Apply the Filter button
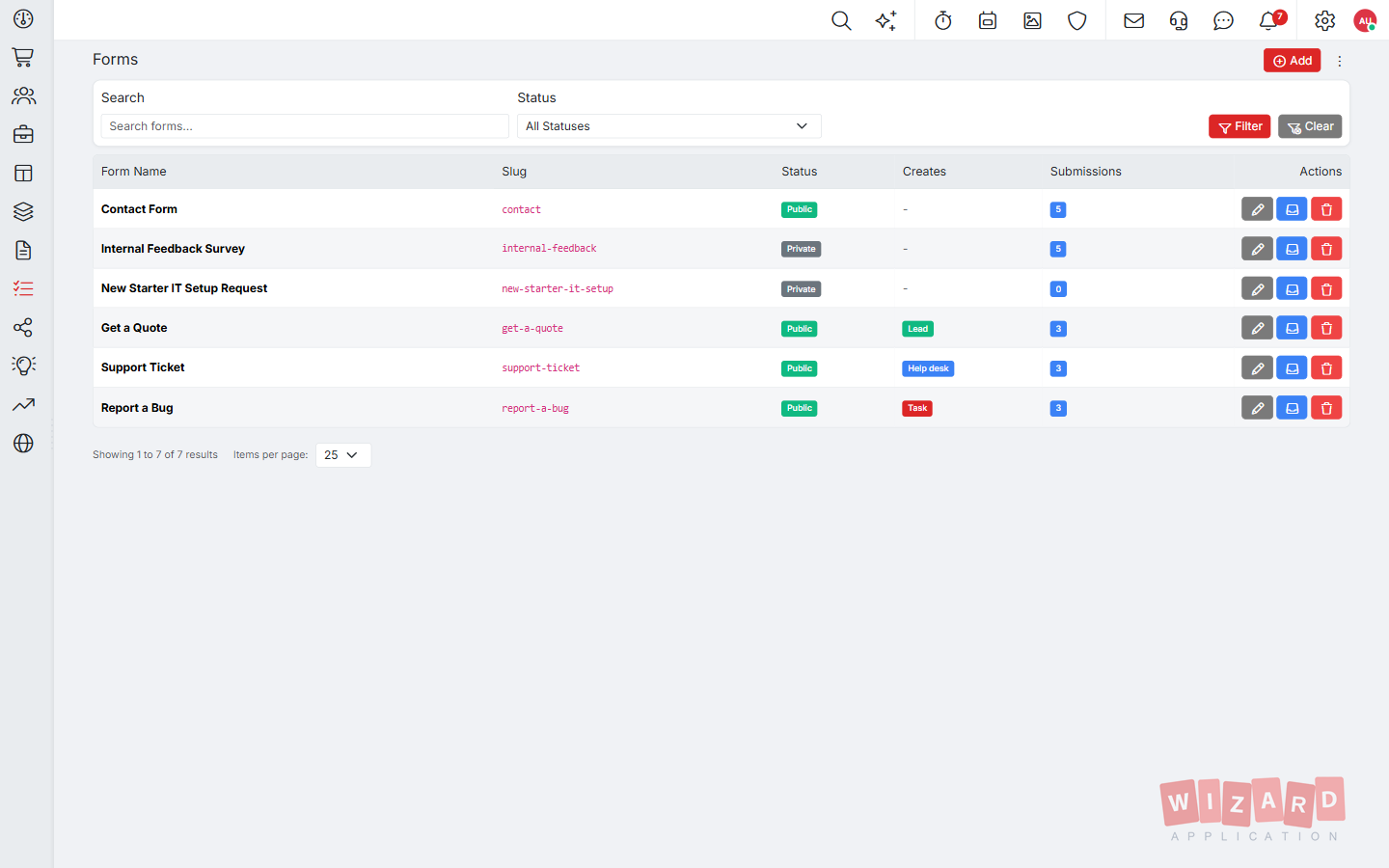1389x868 pixels. coord(1239,126)
